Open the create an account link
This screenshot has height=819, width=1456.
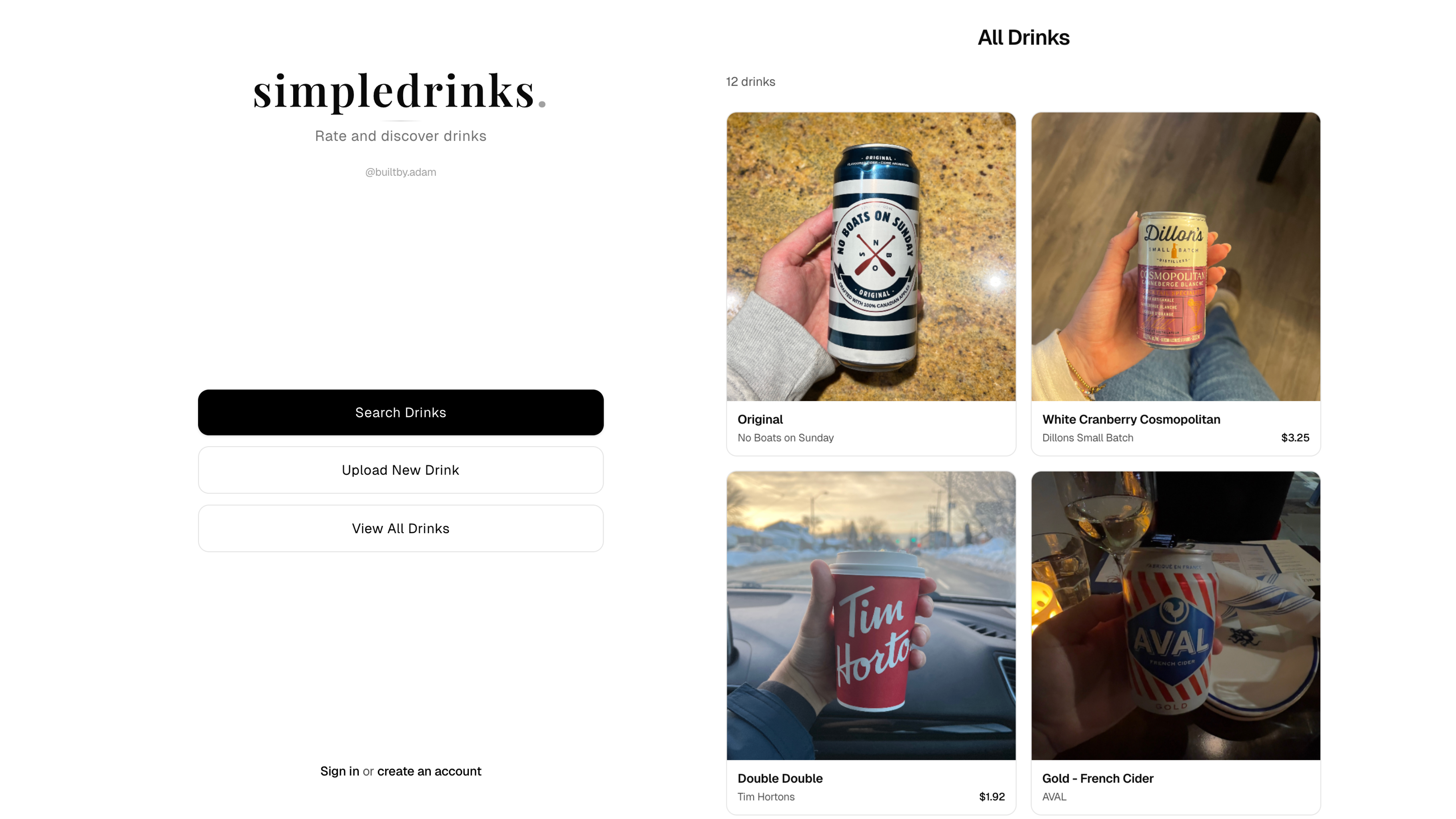[x=429, y=771]
